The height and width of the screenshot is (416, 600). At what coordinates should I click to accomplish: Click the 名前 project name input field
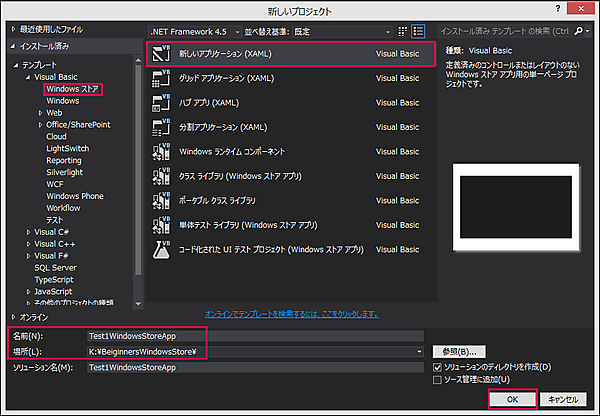tap(250, 336)
